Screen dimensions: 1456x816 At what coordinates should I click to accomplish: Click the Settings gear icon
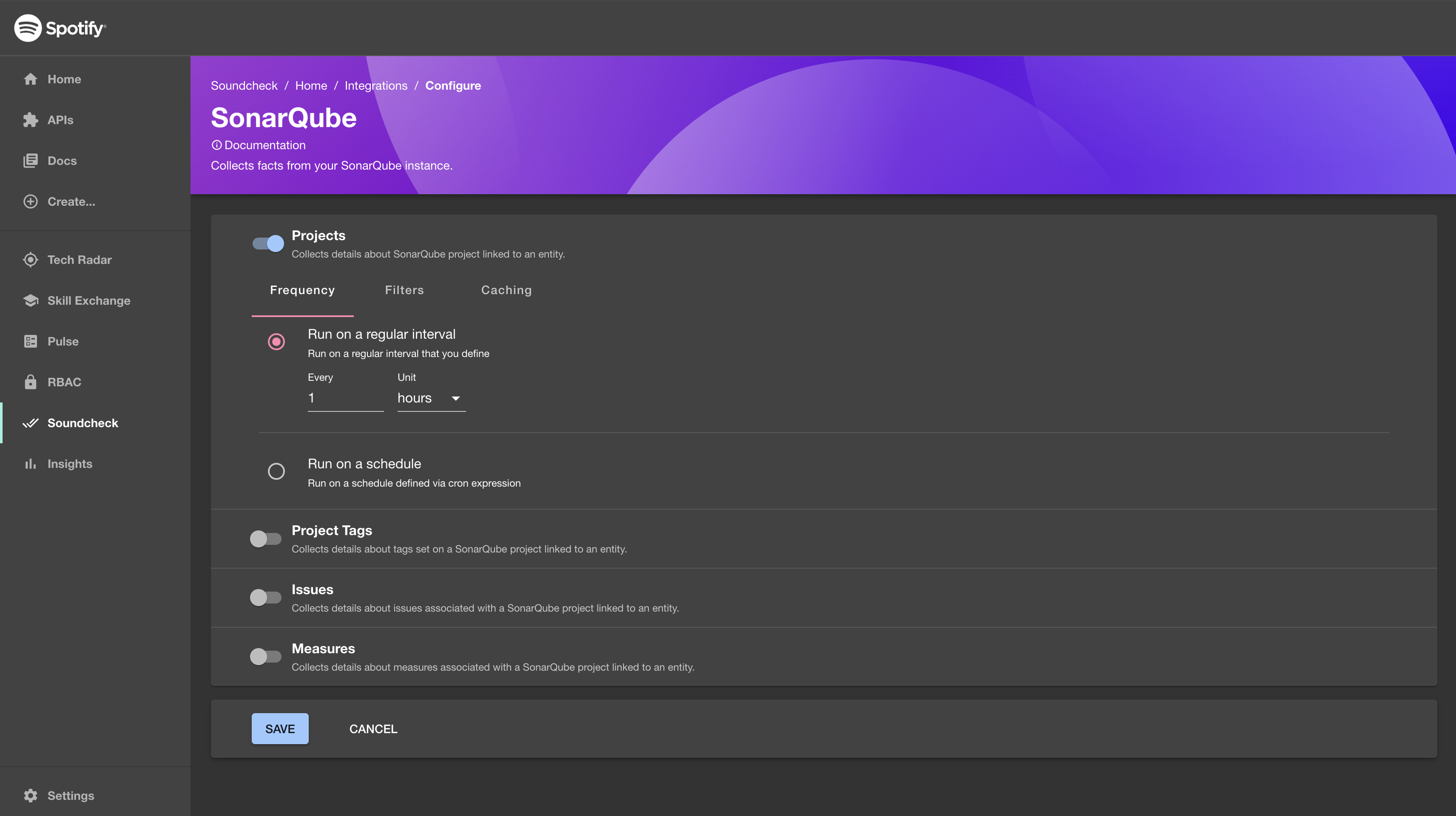pyautogui.click(x=29, y=796)
